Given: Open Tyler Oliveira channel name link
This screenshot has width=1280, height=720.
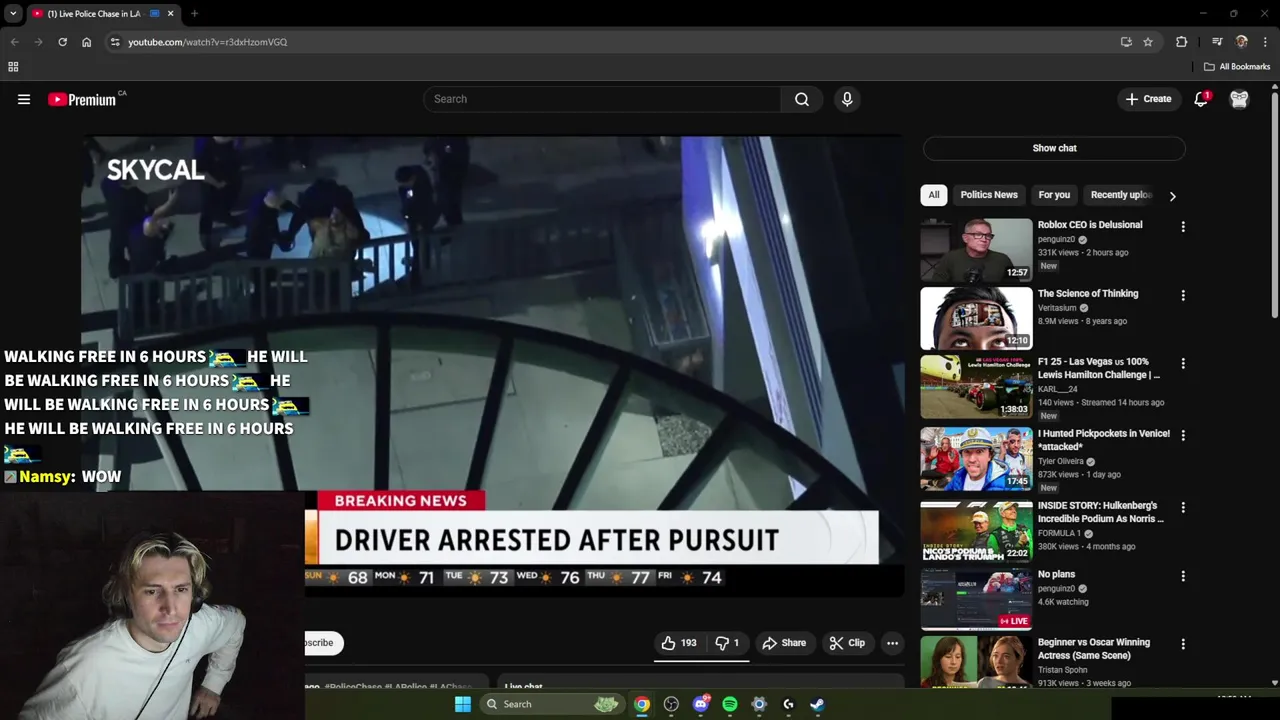Looking at the screenshot, I should (1061, 461).
